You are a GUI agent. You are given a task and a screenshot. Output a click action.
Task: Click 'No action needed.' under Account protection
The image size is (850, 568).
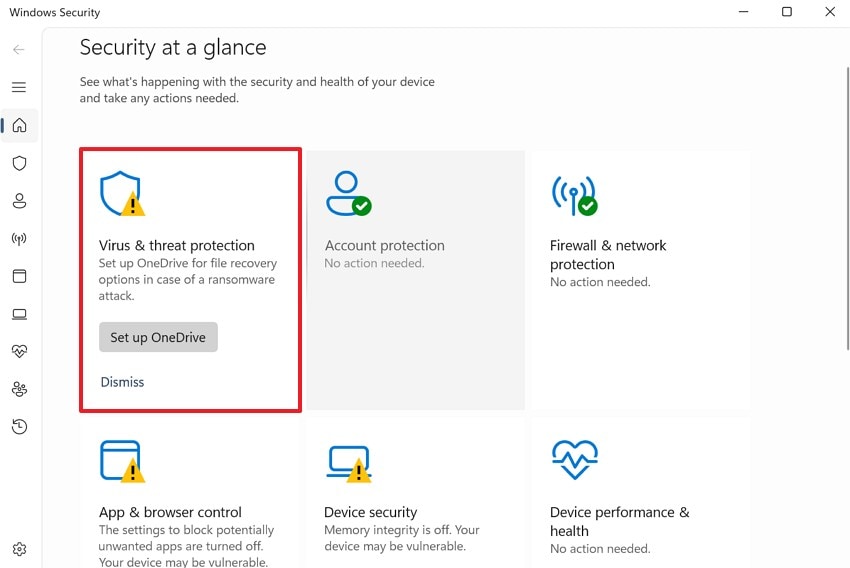(374, 263)
